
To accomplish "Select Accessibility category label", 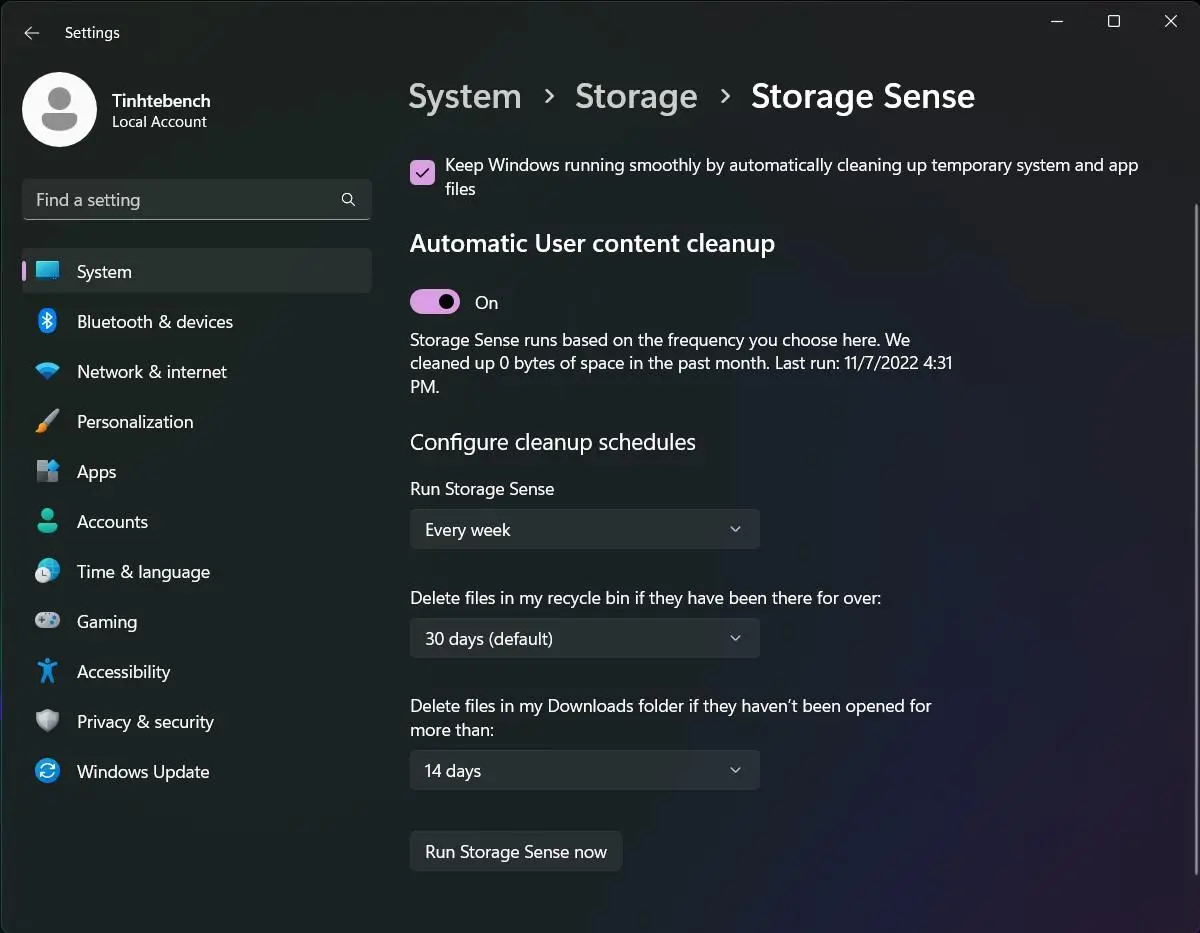I will 123,672.
